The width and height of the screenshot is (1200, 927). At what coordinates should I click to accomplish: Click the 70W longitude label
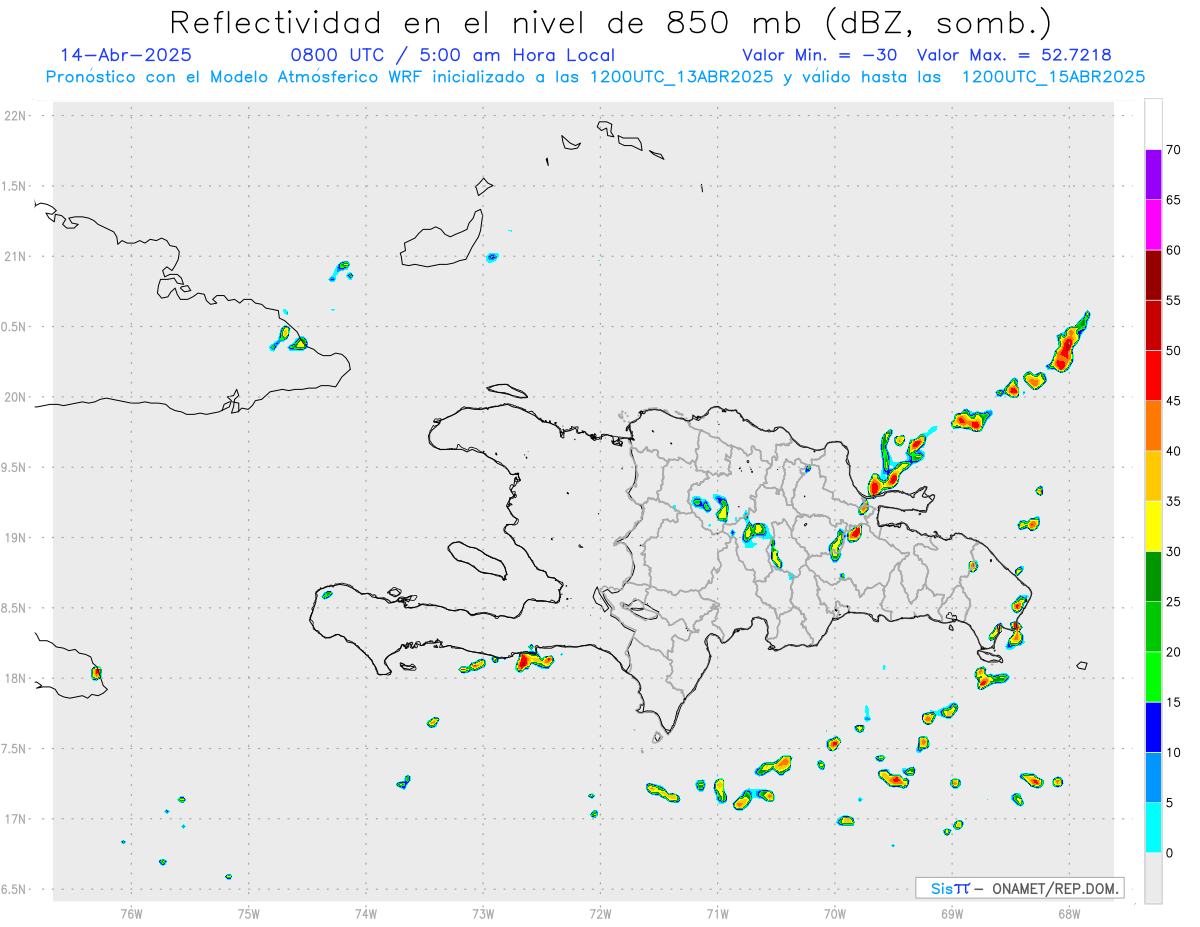tap(835, 913)
